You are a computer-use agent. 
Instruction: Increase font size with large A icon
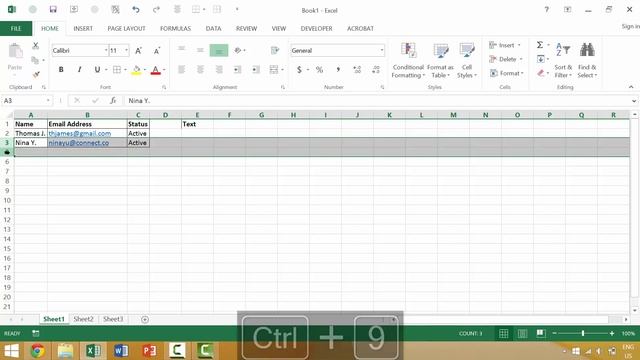pyautogui.click(x=138, y=51)
